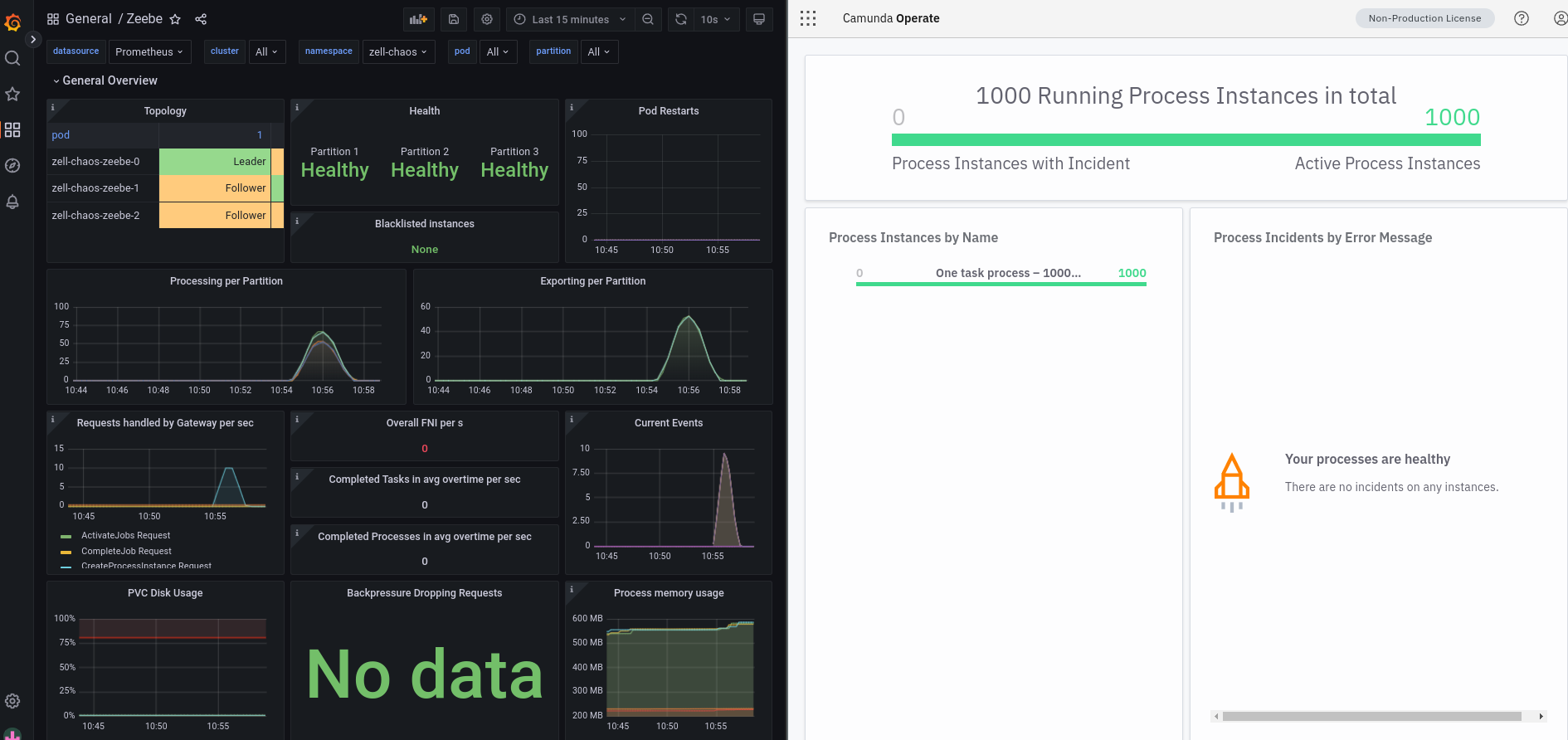Open the Pod Restarts panel title menu
1568x740 pixels.
(669, 111)
